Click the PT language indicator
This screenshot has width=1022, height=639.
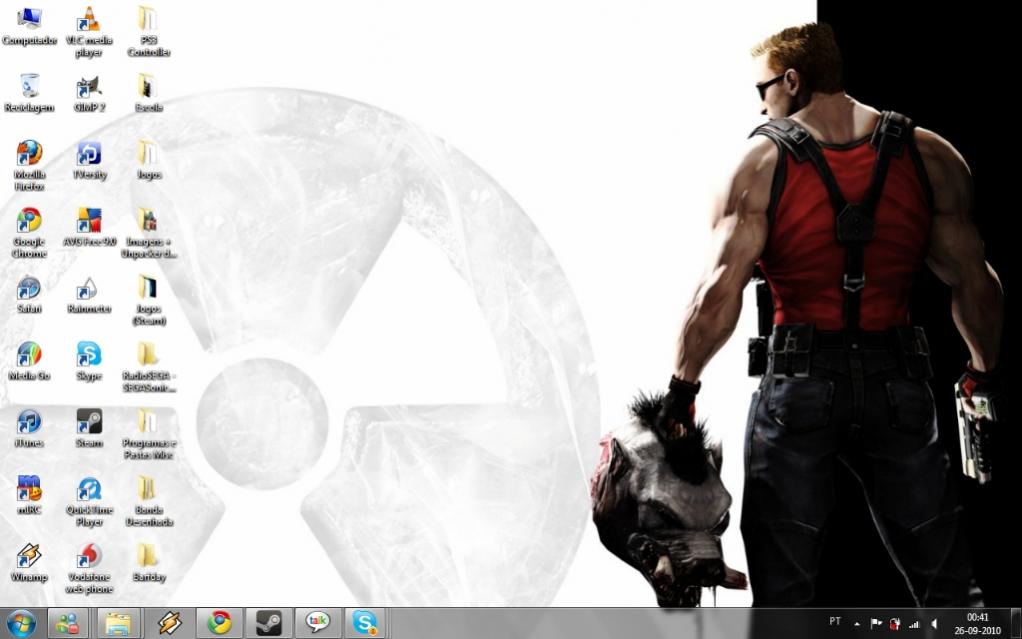point(835,621)
